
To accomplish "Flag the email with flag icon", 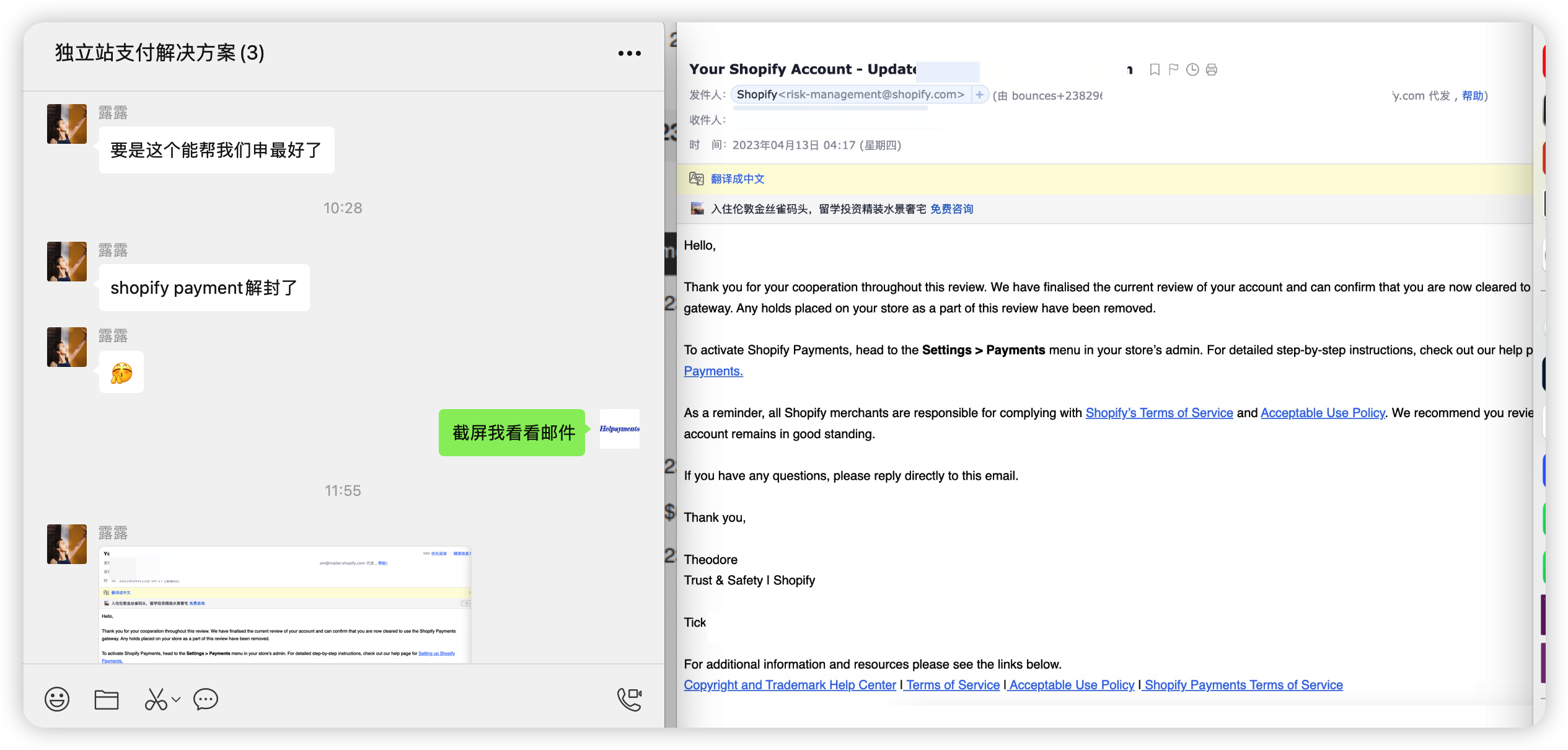I will point(1173,69).
